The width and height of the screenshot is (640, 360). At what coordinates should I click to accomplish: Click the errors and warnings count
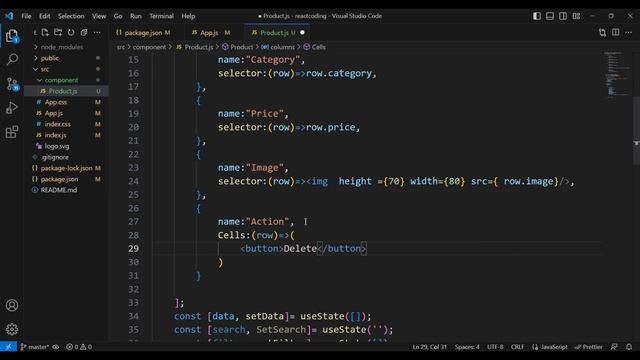click(79, 347)
